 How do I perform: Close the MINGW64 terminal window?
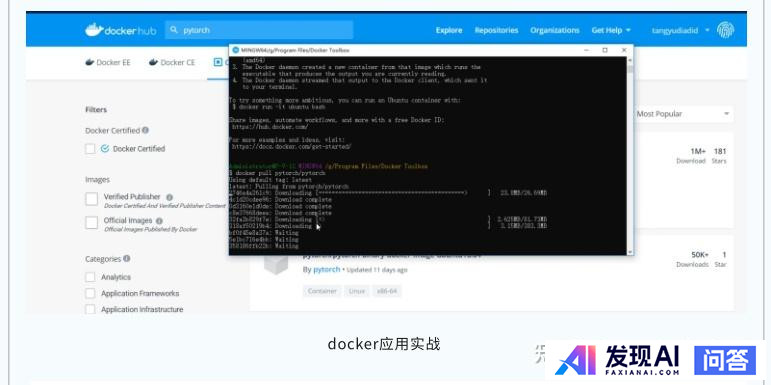623,50
